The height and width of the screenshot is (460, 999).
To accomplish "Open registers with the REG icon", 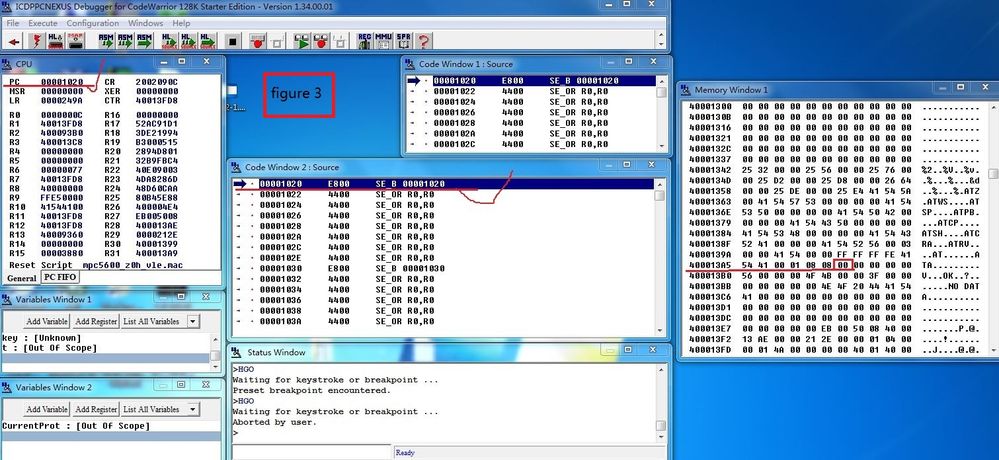I will [x=364, y=41].
